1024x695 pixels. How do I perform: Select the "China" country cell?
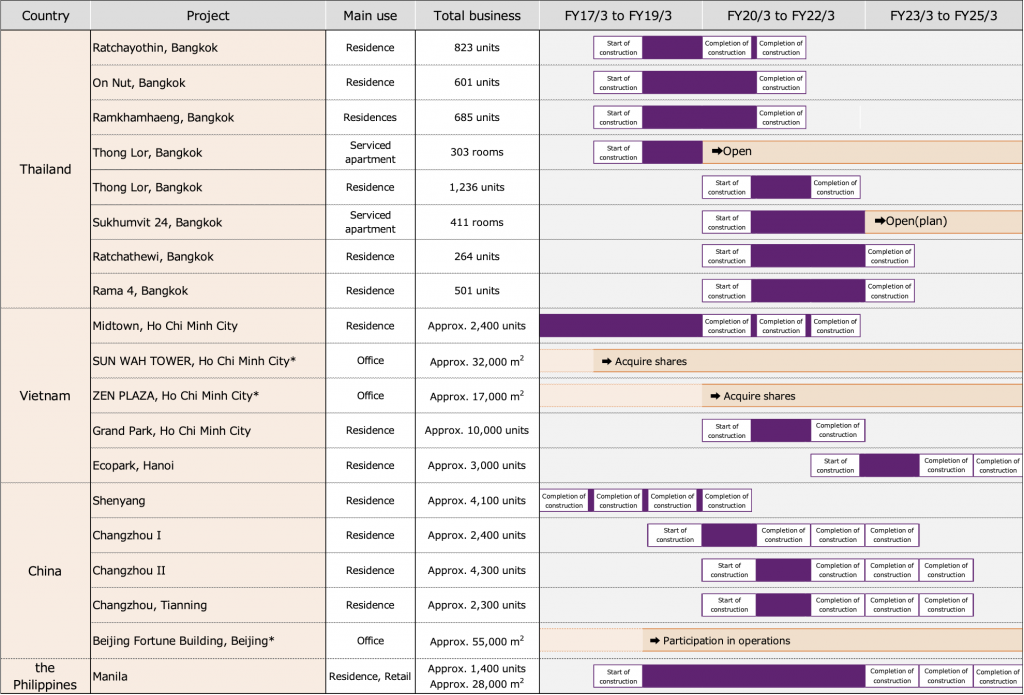[45, 571]
